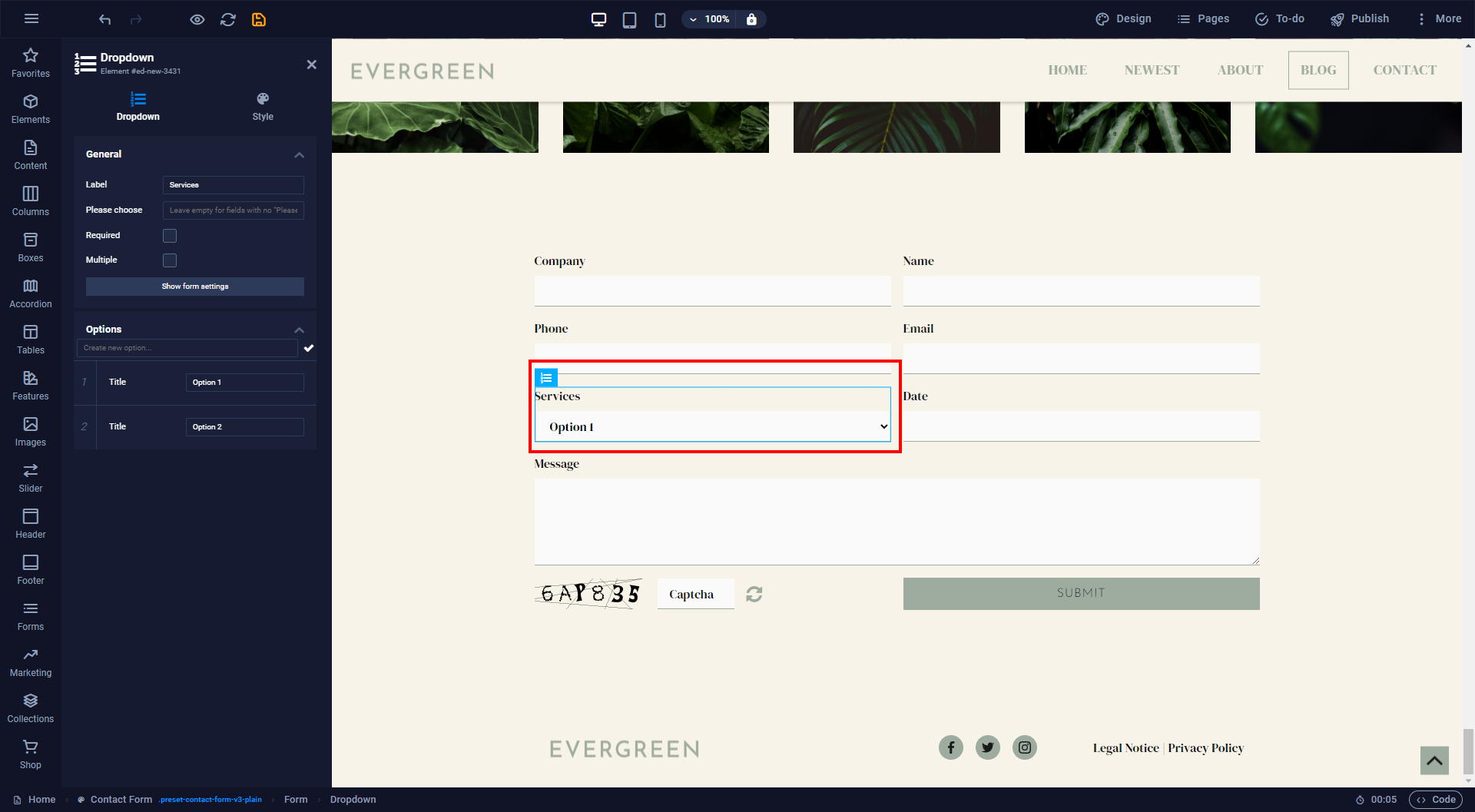Open preview with the eye icon

[x=197, y=19]
